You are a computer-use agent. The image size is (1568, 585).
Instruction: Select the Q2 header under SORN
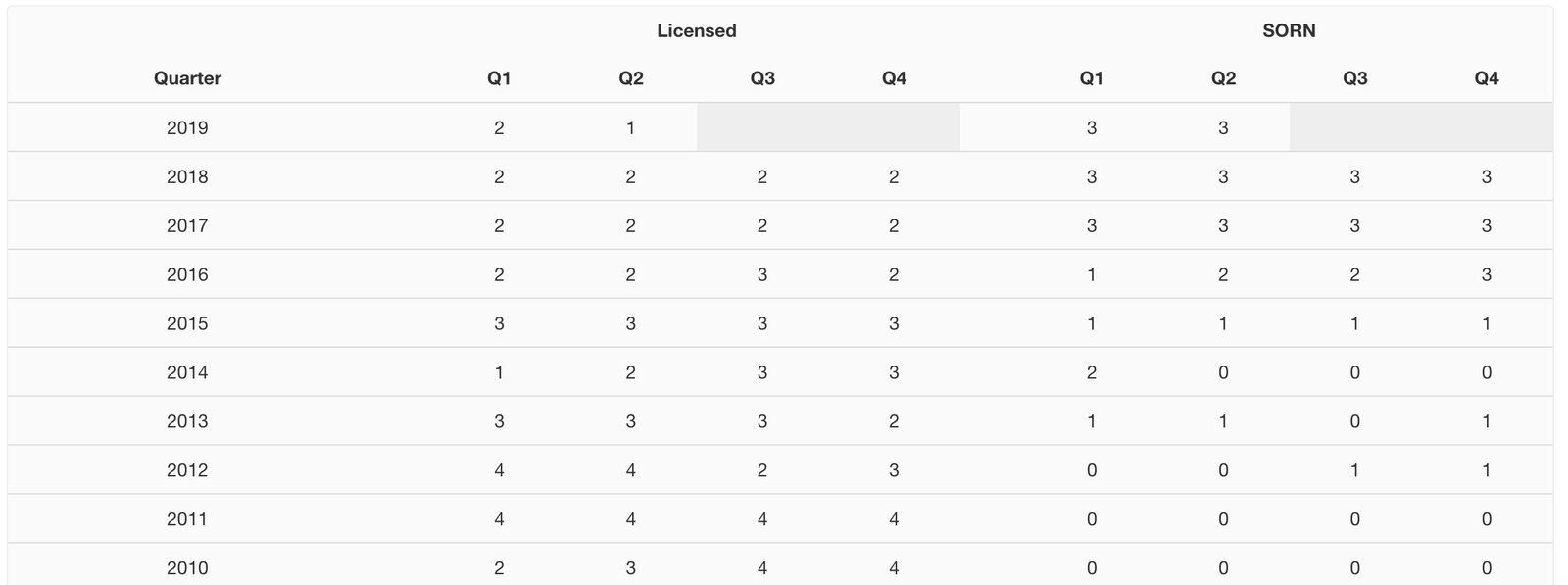[1223, 78]
